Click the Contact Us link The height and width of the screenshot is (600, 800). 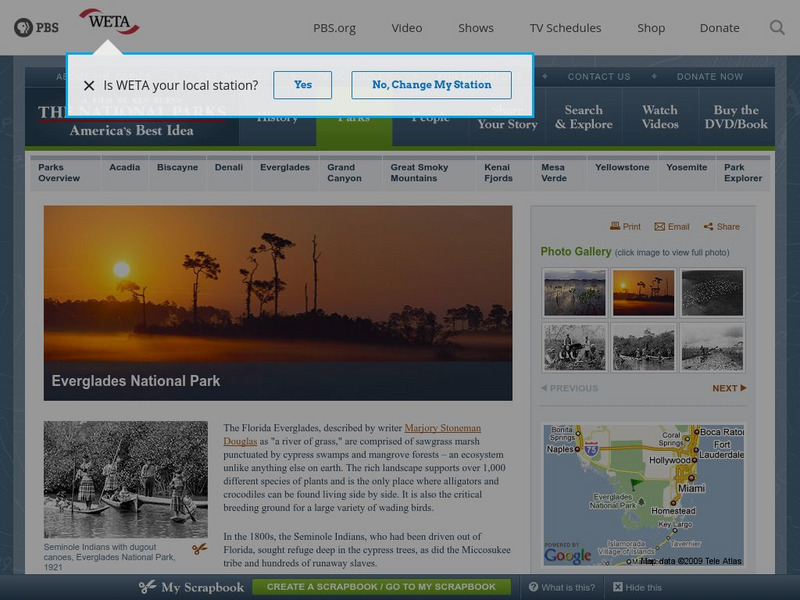599,77
